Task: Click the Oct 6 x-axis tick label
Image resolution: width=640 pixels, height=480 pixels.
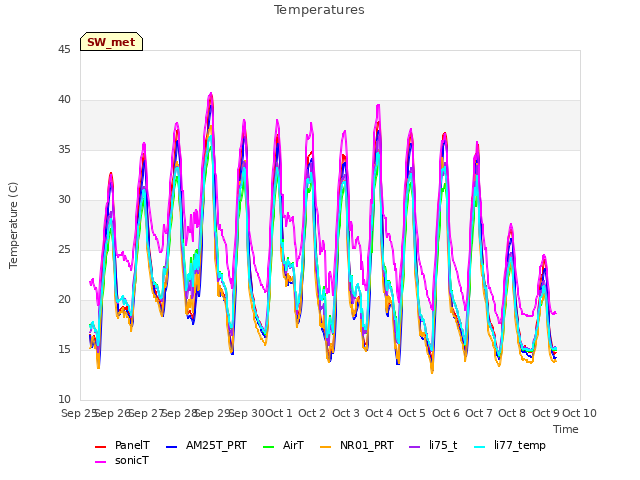Action: [x=446, y=413]
